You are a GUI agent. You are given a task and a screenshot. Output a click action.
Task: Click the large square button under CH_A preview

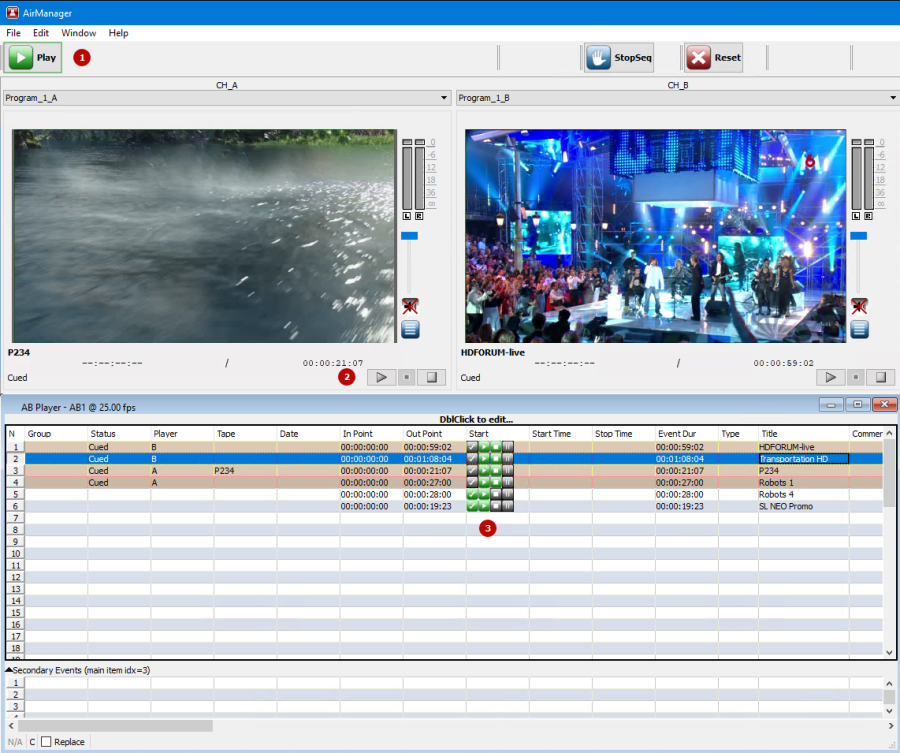tap(432, 377)
